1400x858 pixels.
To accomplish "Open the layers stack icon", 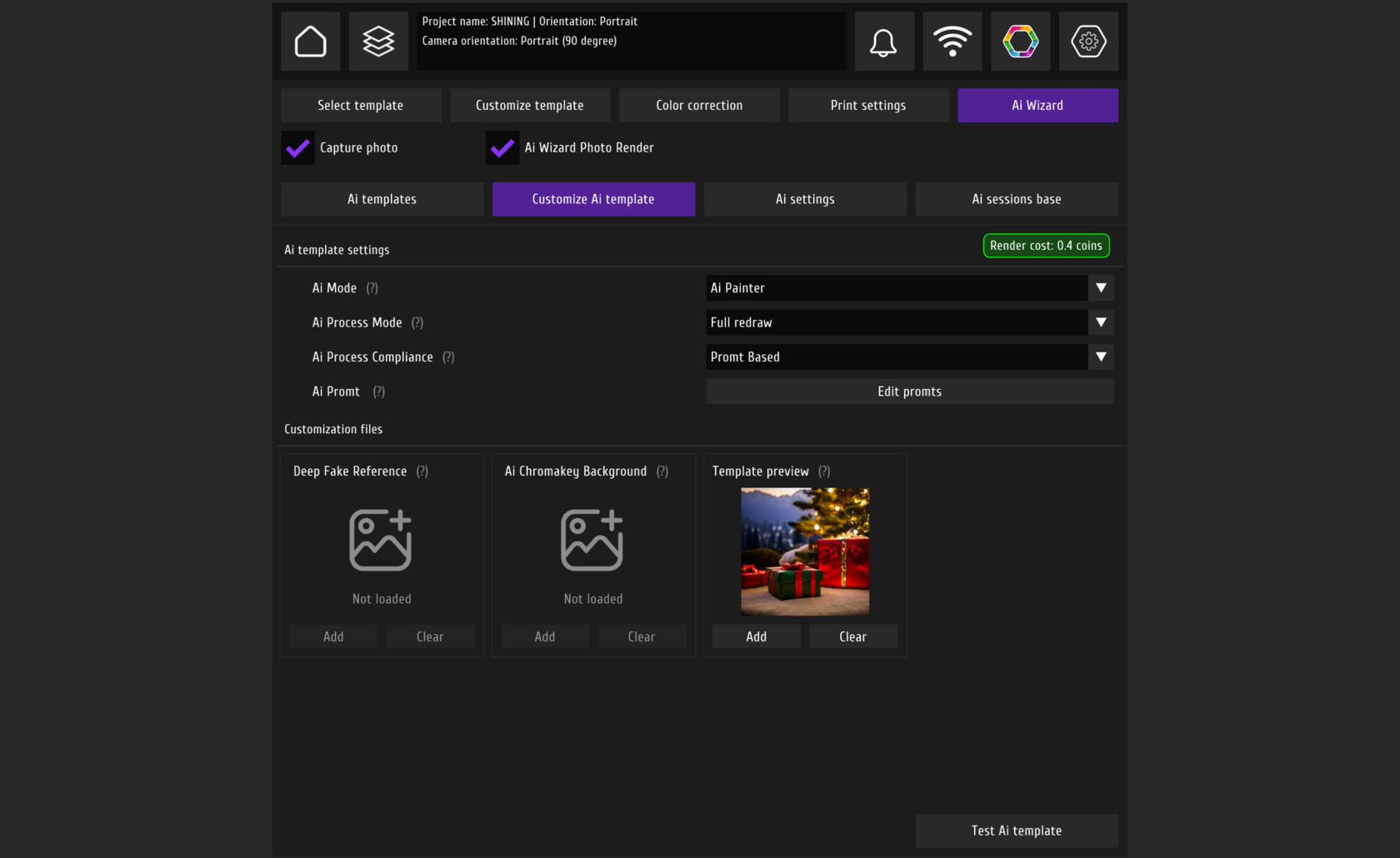I will [378, 41].
